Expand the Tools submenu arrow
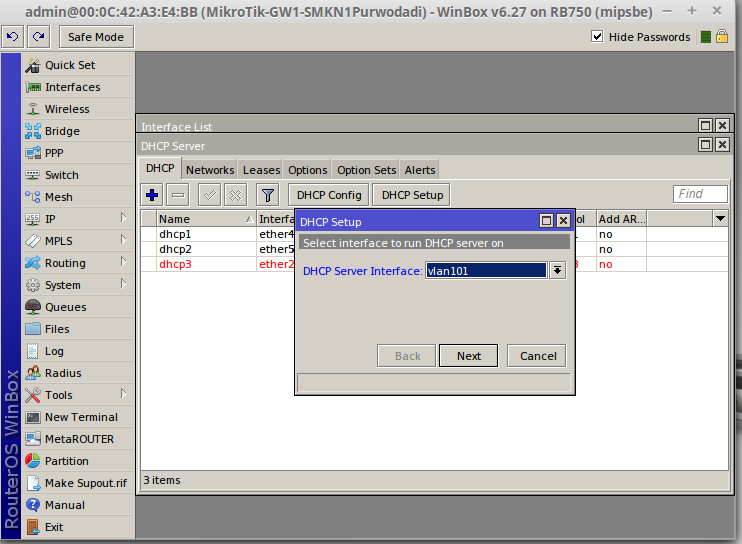Viewport: 742px width, 544px height. coord(124,394)
